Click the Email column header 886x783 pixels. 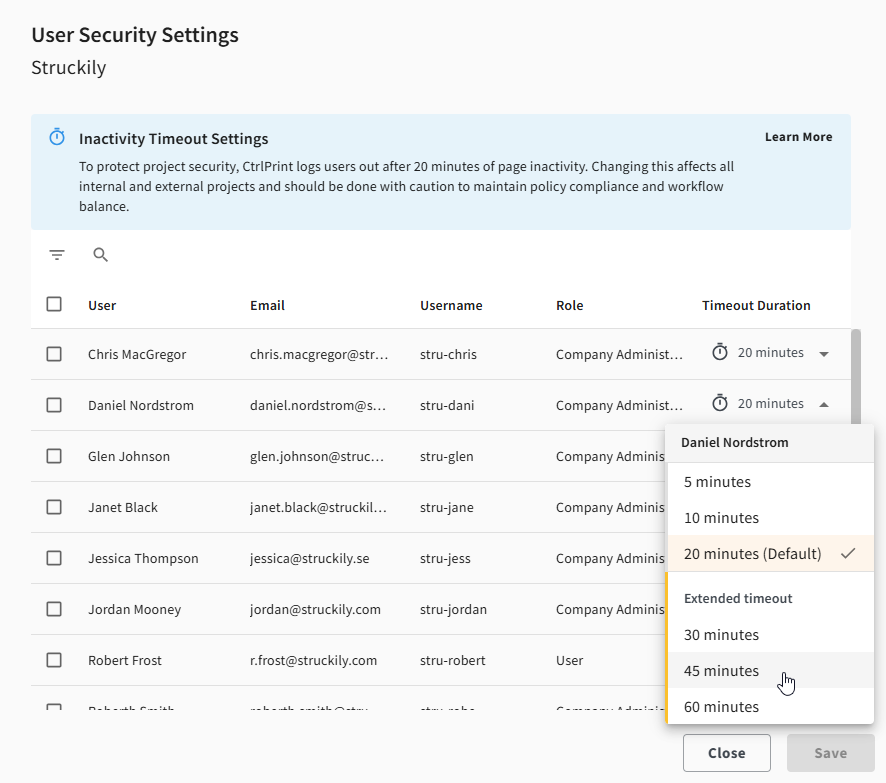[x=267, y=305]
